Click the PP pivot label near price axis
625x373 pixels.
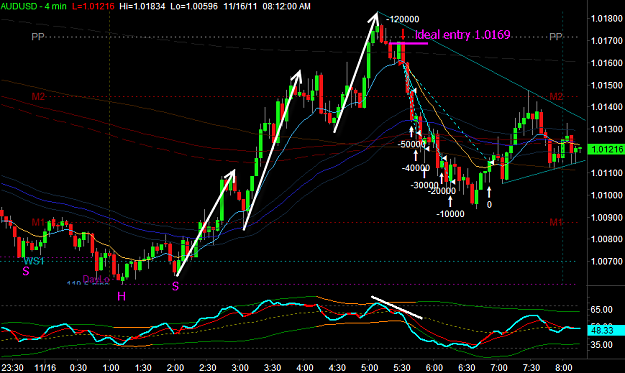pyautogui.click(x=556, y=37)
